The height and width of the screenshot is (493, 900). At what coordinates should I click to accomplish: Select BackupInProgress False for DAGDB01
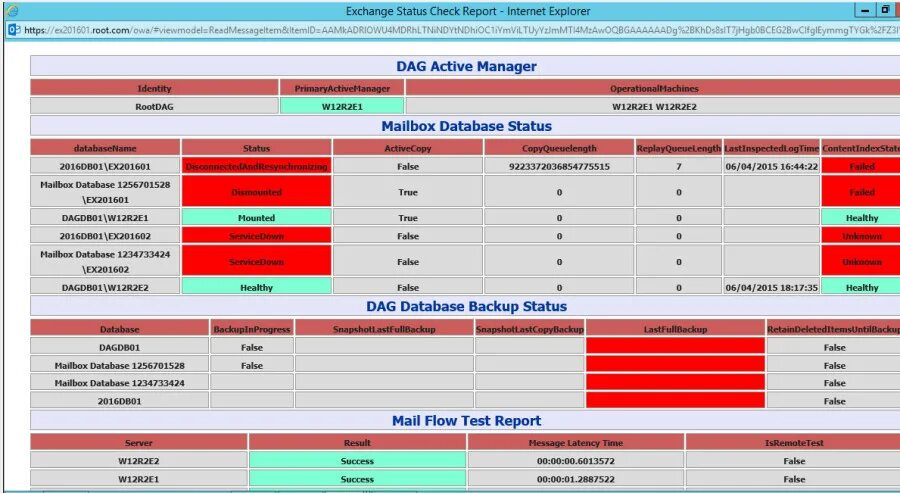coord(252,347)
